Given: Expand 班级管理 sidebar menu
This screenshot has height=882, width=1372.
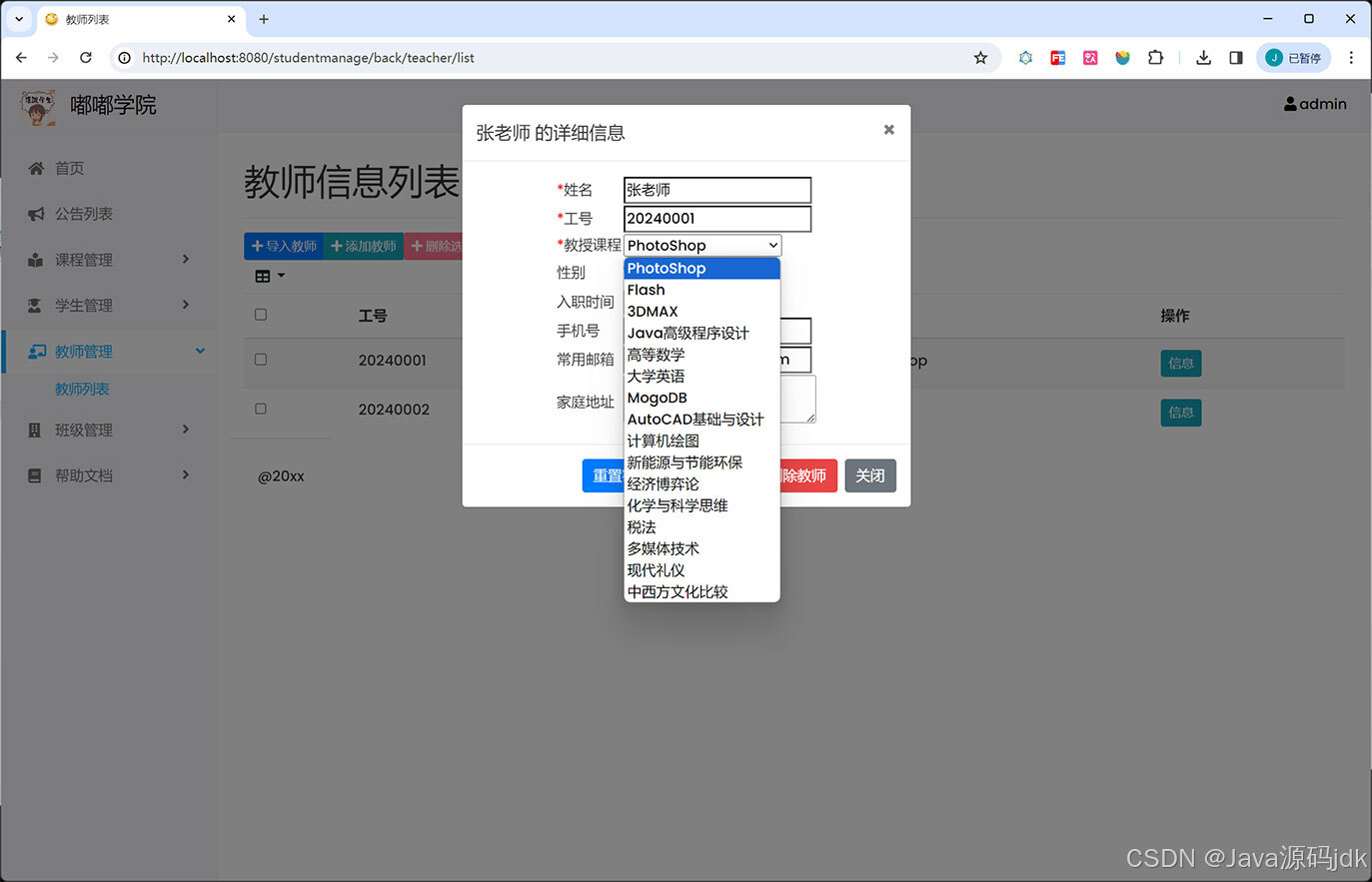Looking at the screenshot, I should pyautogui.click(x=108, y=431).
